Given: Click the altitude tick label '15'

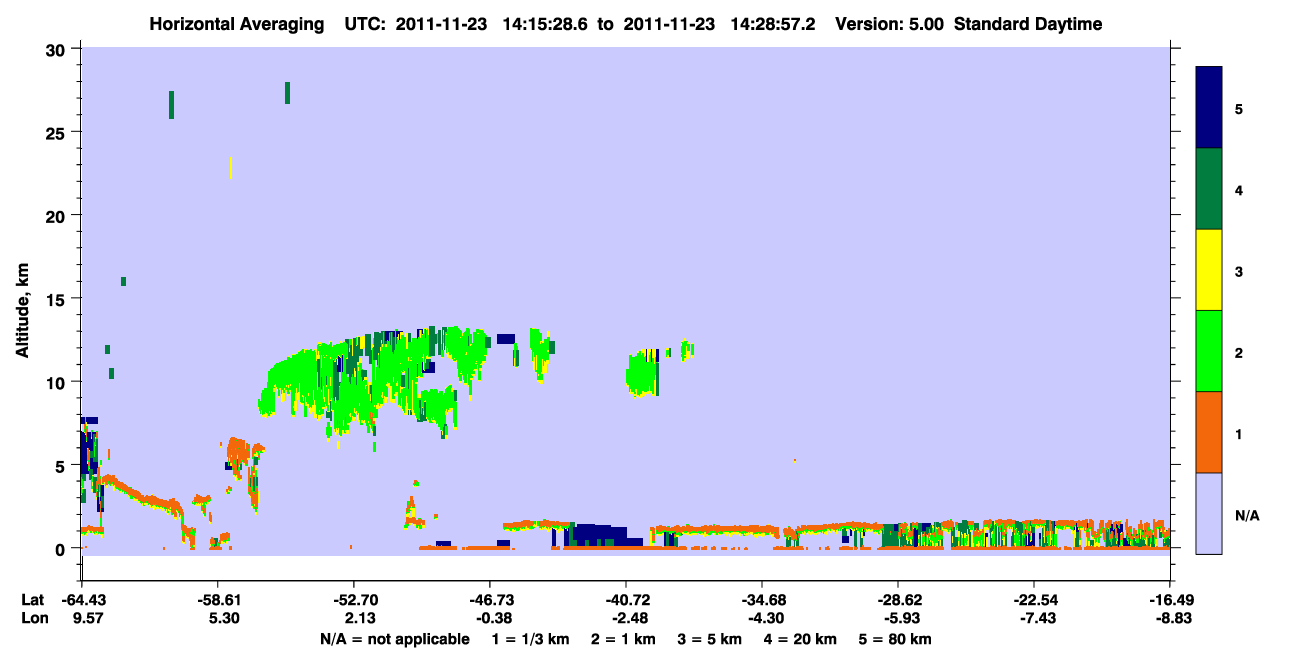Looking at the screenshot, I should 57,299.
